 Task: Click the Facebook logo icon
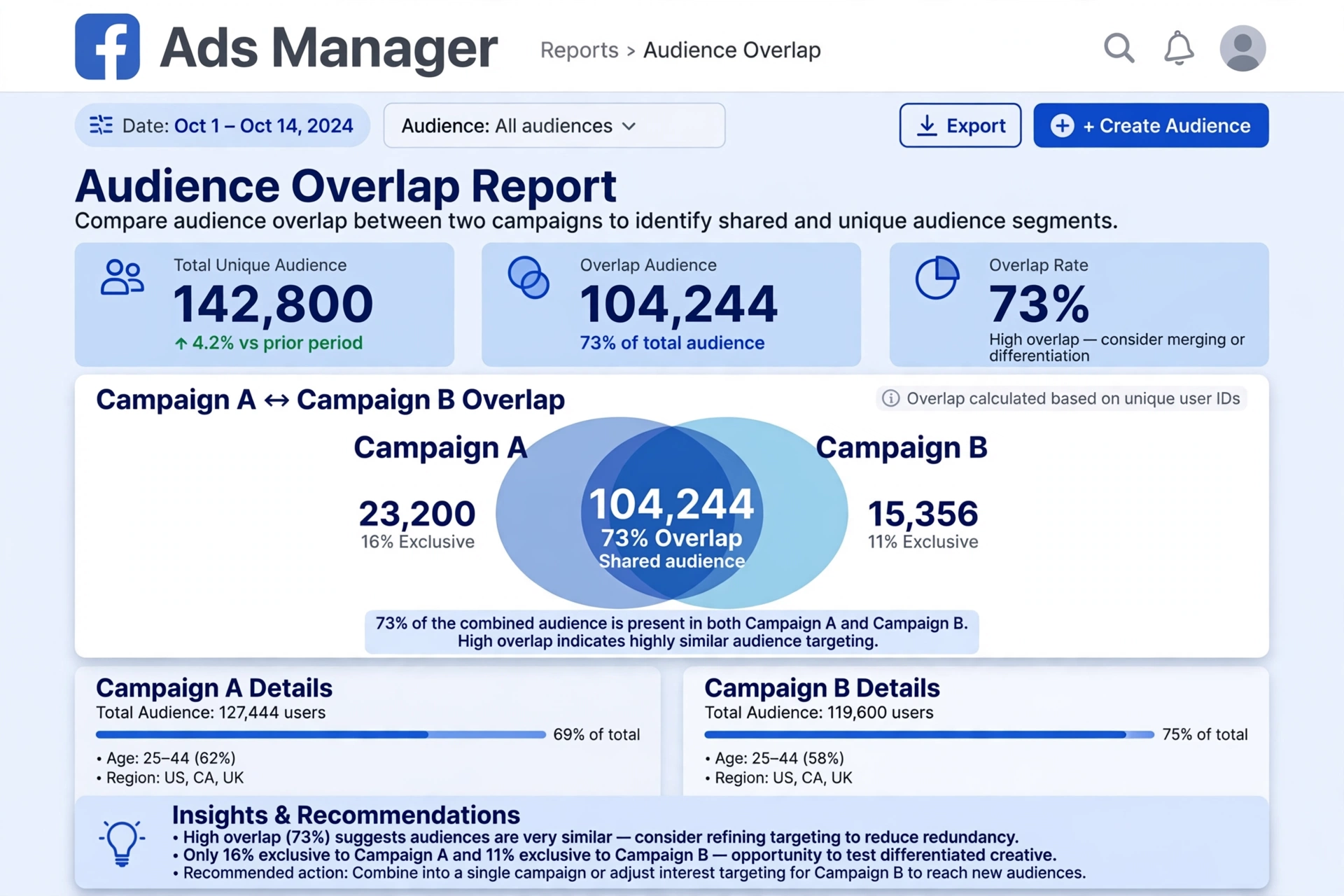tap(107, 47)
